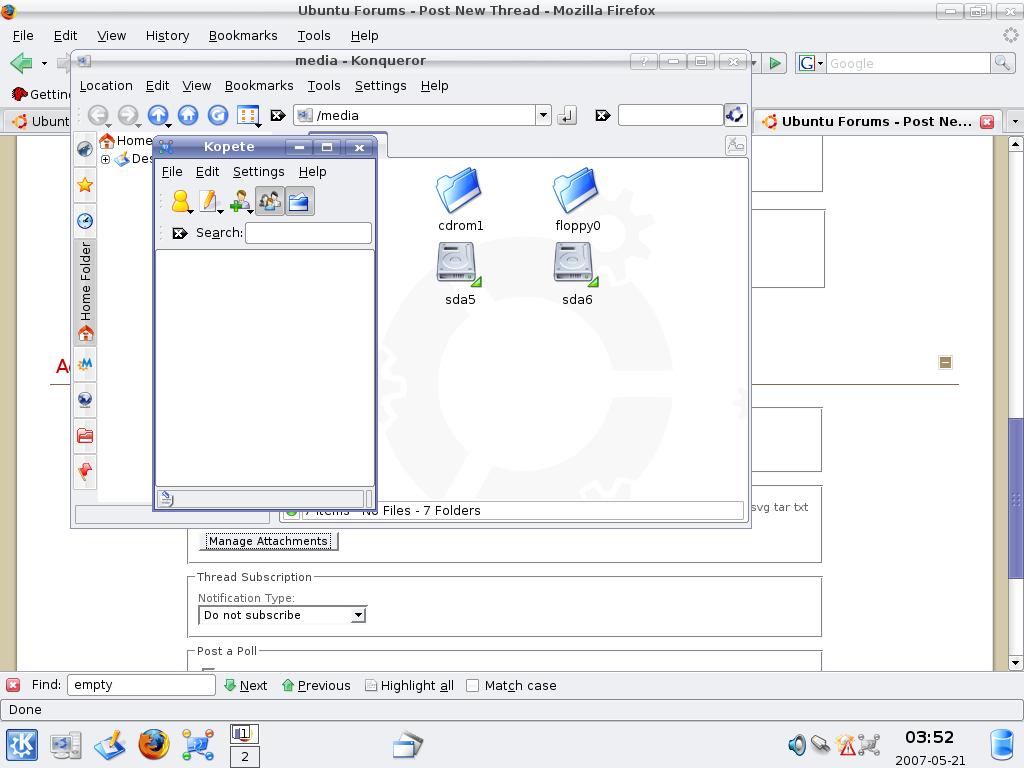Image resolution: width=1024 pixels, height=768 pixels.
Task: Open the KDE K menu
Action: pyautogui.click(x=22, y=745)
